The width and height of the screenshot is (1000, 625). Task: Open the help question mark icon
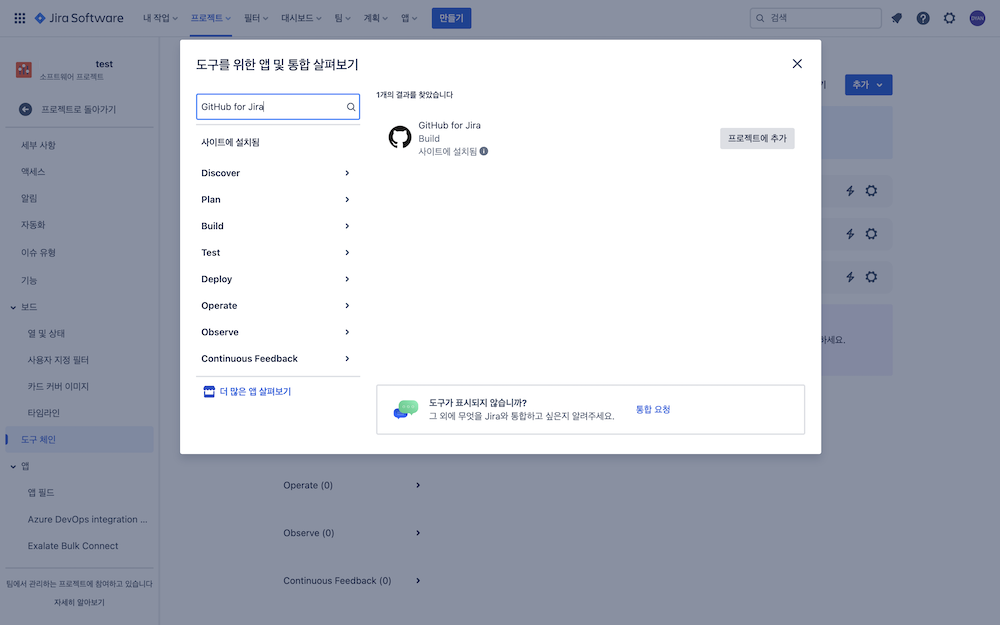pyautogui.click(x=923, y=18)
